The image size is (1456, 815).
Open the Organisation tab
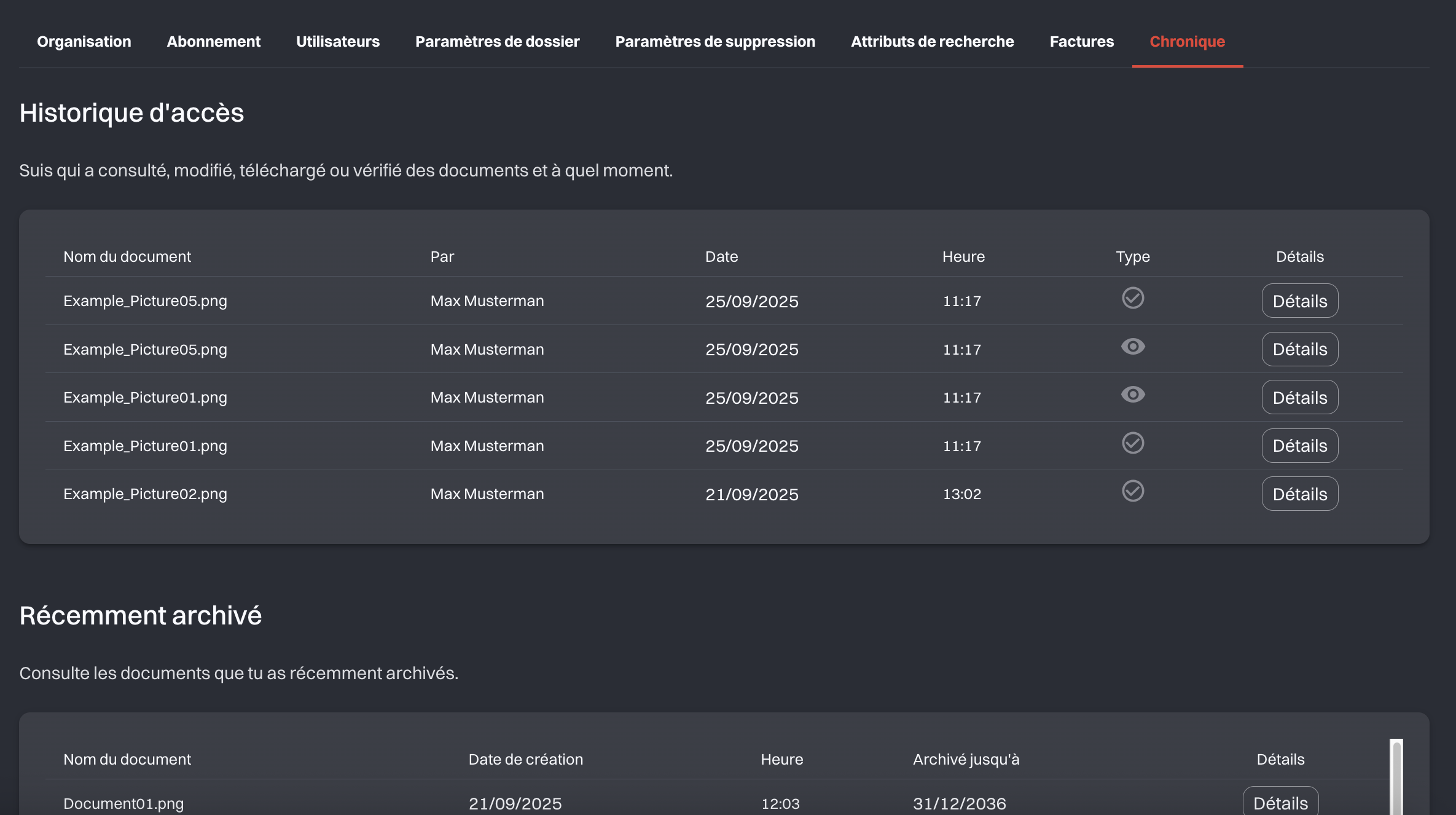point(84,41)
